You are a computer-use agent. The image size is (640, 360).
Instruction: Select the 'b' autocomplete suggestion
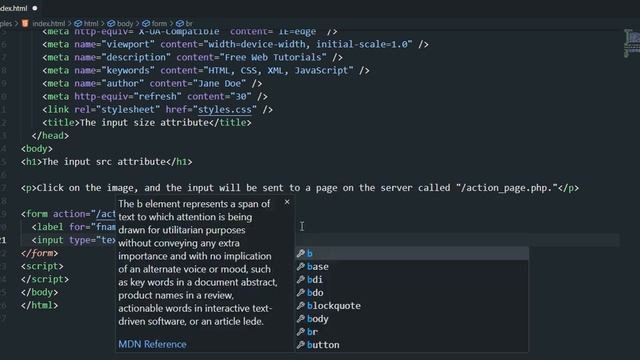click(412, 253)
